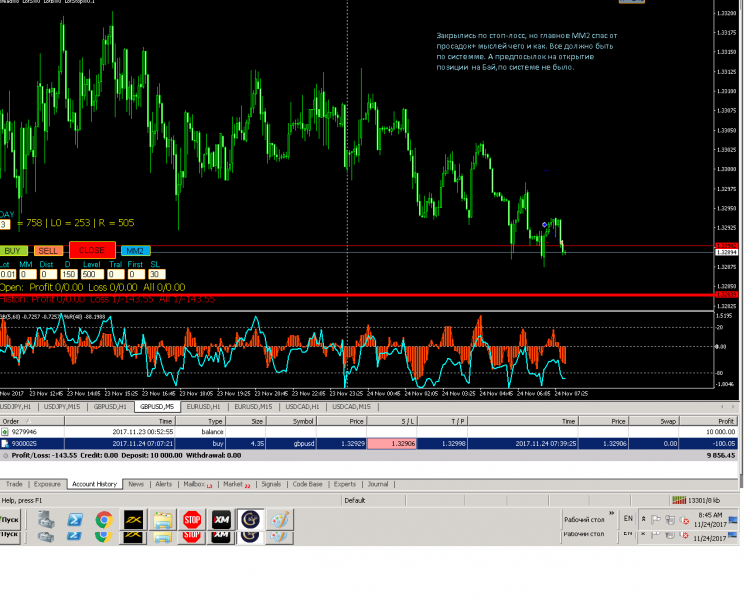
Task: Click the connection status 13301/8 kb indicator
Action: pyautogui.click(x=696, y=500)
